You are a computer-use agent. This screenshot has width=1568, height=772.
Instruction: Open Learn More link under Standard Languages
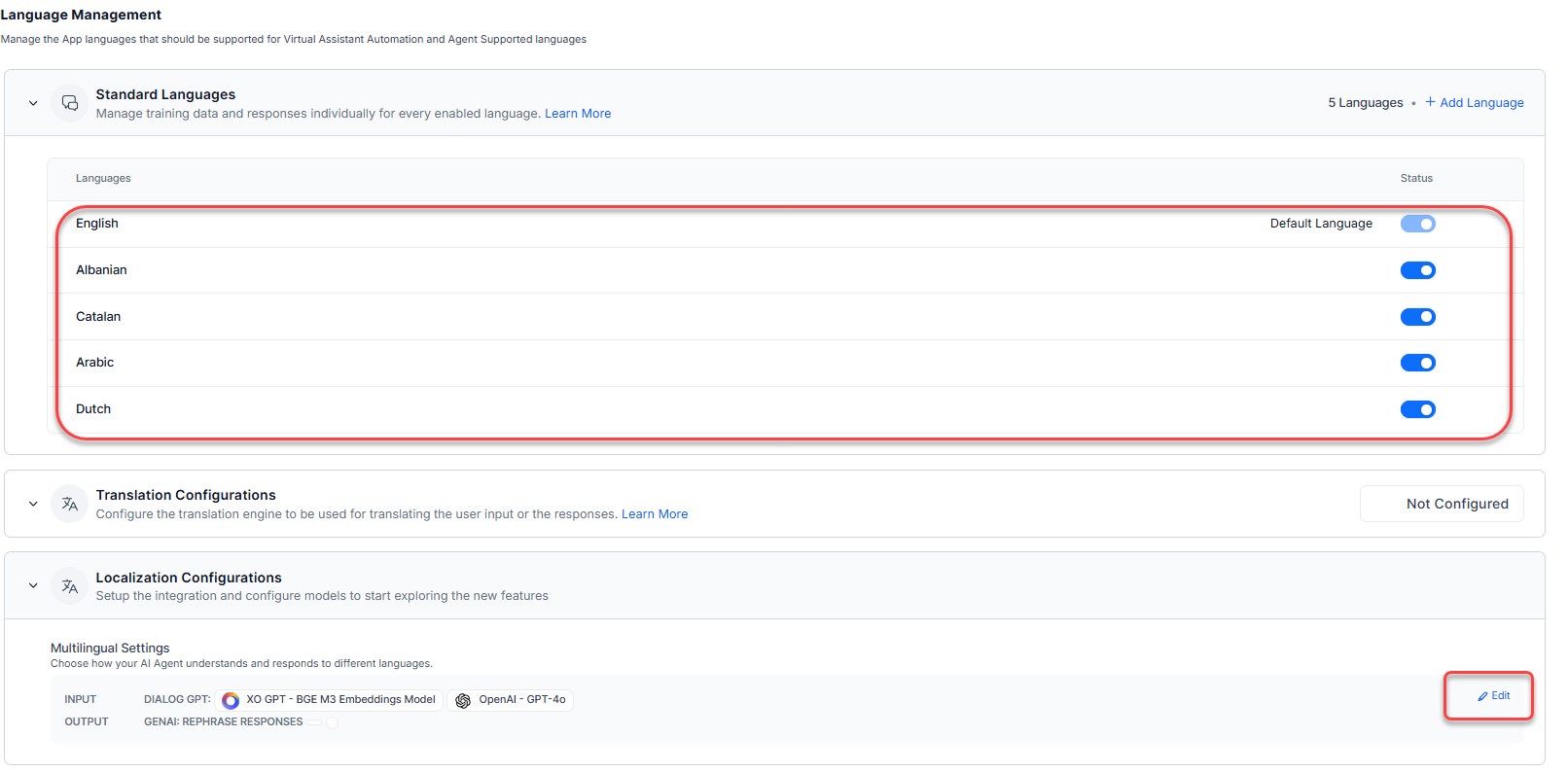pyautogui.click(x=578, y=114)
